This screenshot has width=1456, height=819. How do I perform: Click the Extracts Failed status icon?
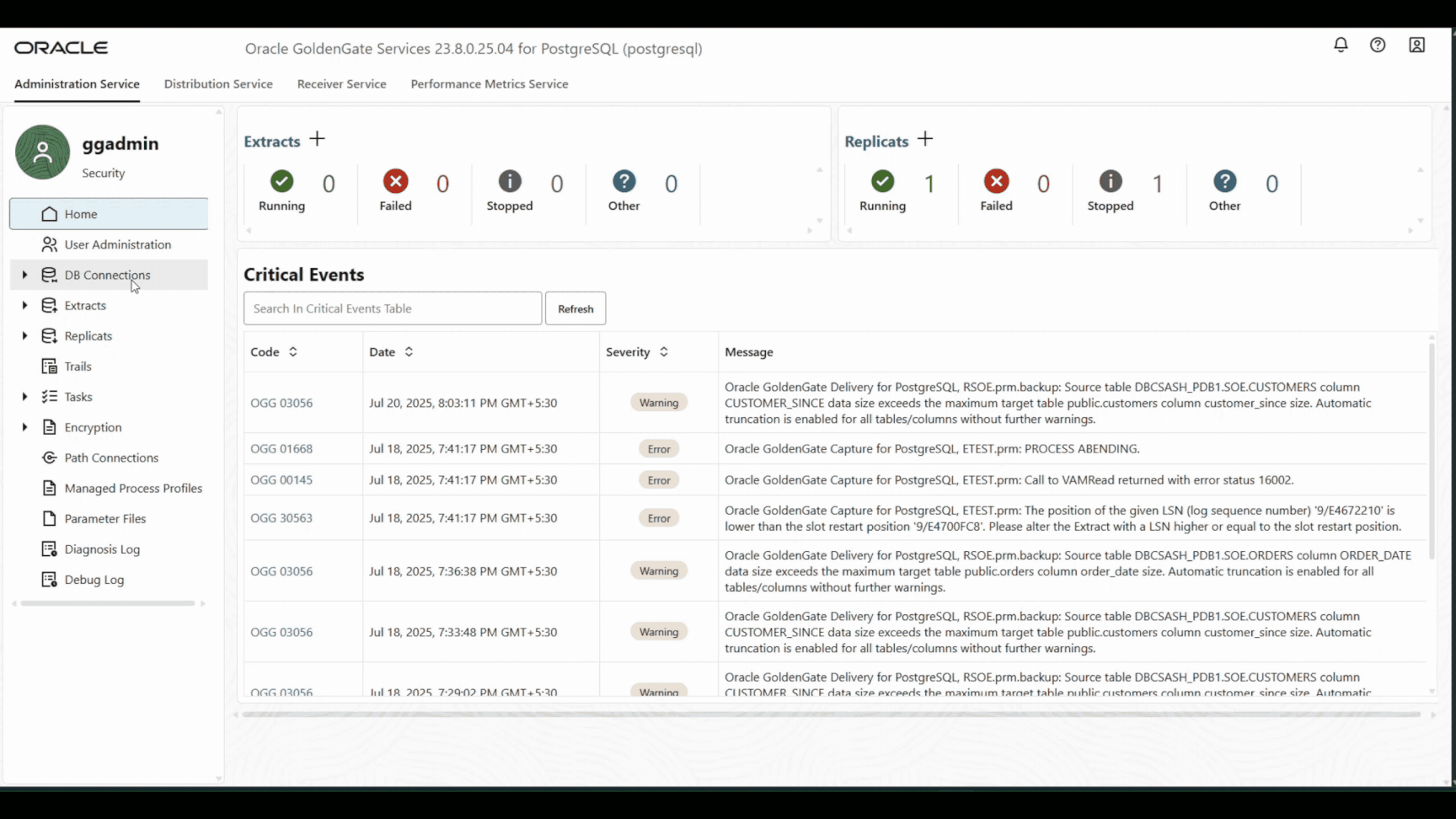(x=396, y=181)
